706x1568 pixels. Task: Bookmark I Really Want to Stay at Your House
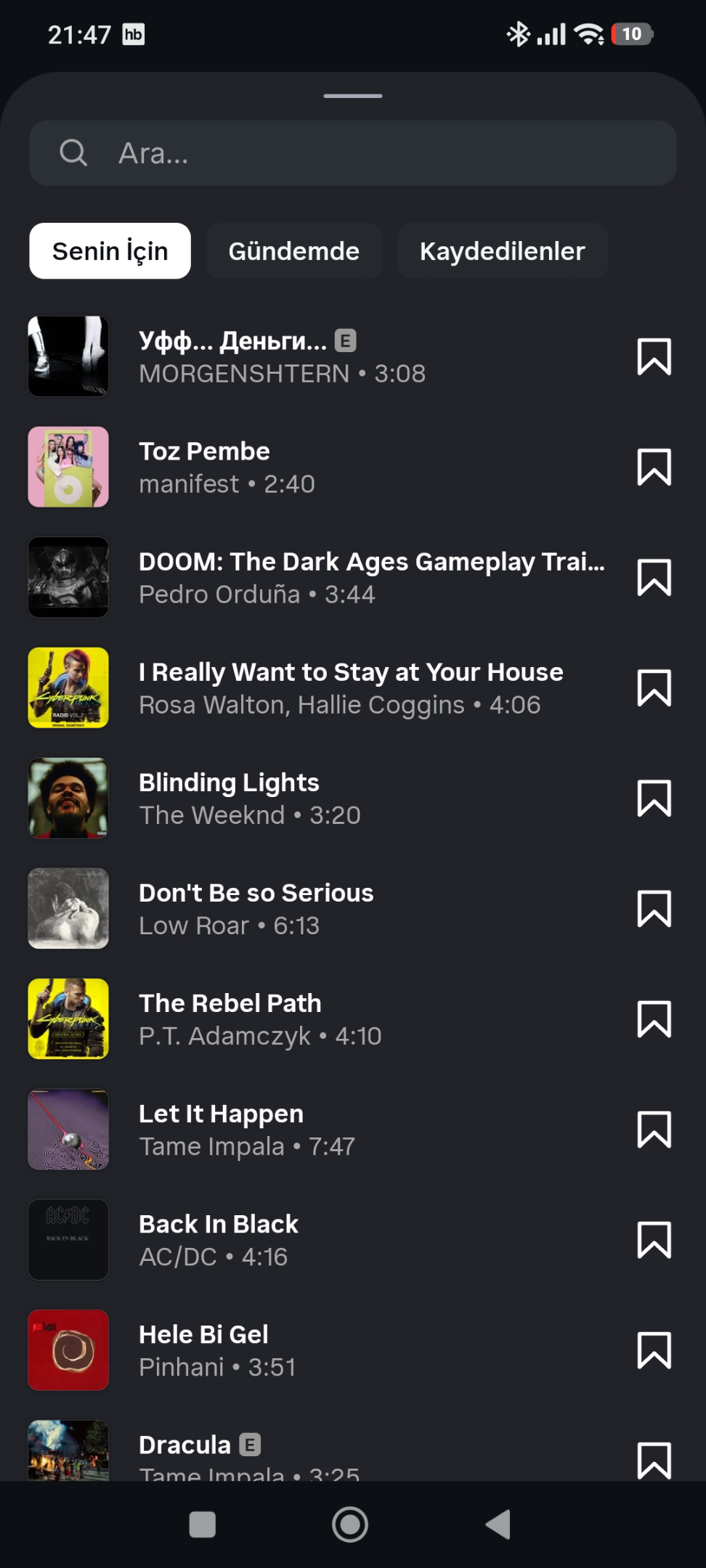(x=654, y=687)
